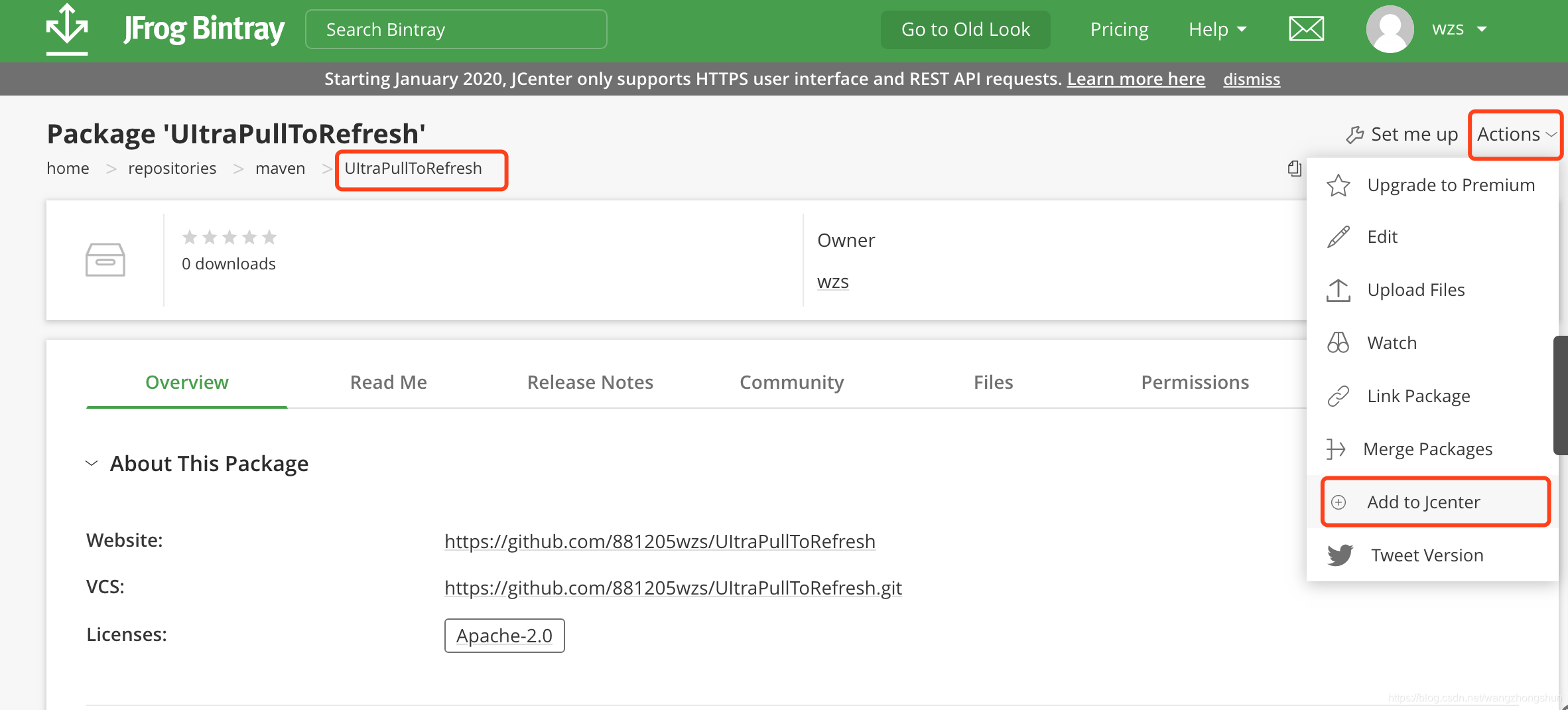The image size is (1568, 710).
Task: Go to maven breadcrumb
Action: tap(281, 169)
